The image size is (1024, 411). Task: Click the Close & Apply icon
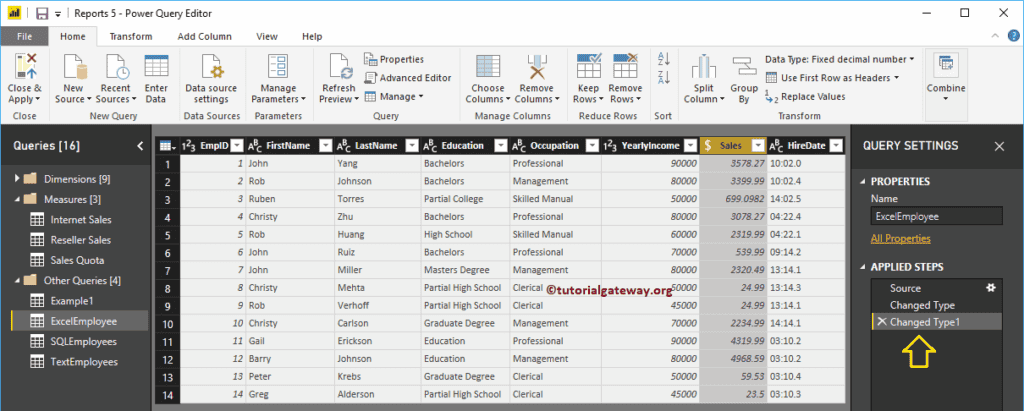25,67
